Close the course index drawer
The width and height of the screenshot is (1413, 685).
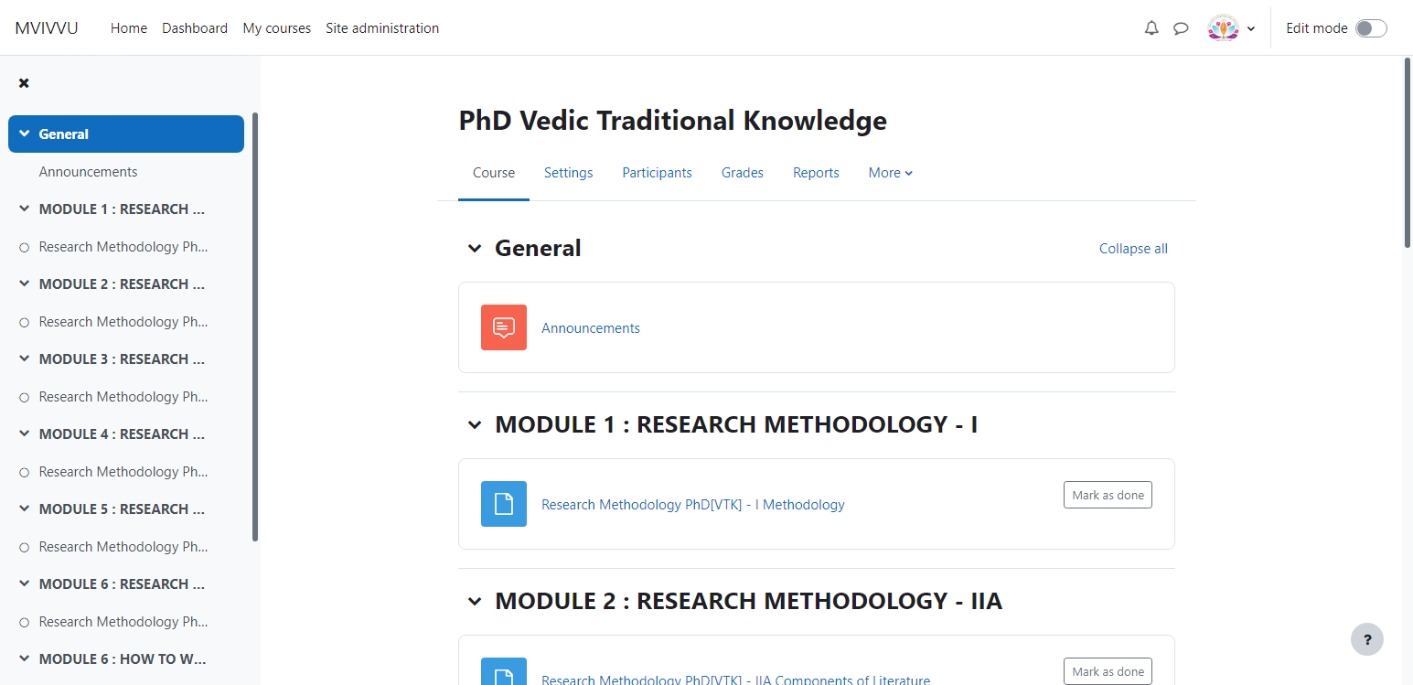click(24, 83)
